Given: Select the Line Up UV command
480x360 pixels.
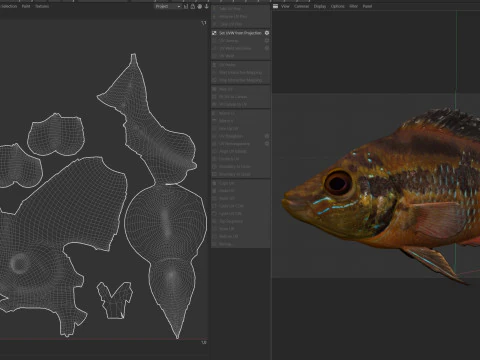Looking at the screenshot, I should pyautogui.click(x=228, y=129).
